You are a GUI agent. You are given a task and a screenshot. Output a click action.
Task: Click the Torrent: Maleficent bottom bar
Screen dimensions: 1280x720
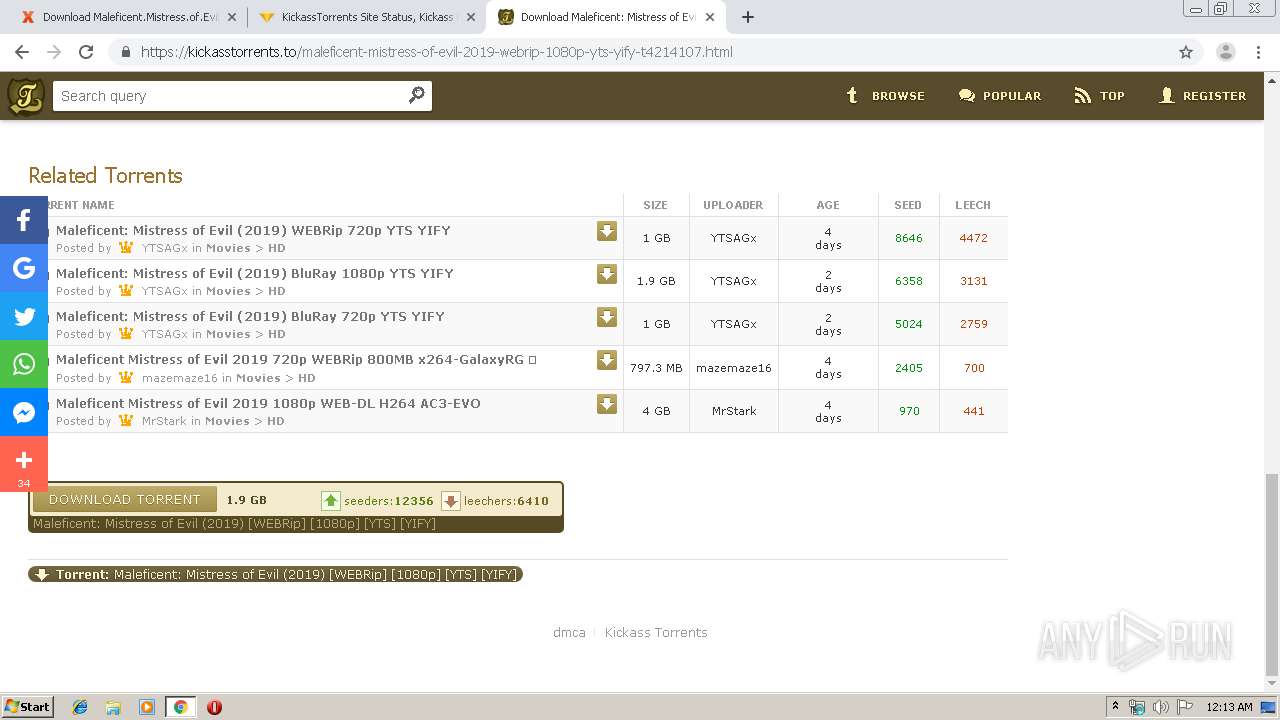click(275, 574)
